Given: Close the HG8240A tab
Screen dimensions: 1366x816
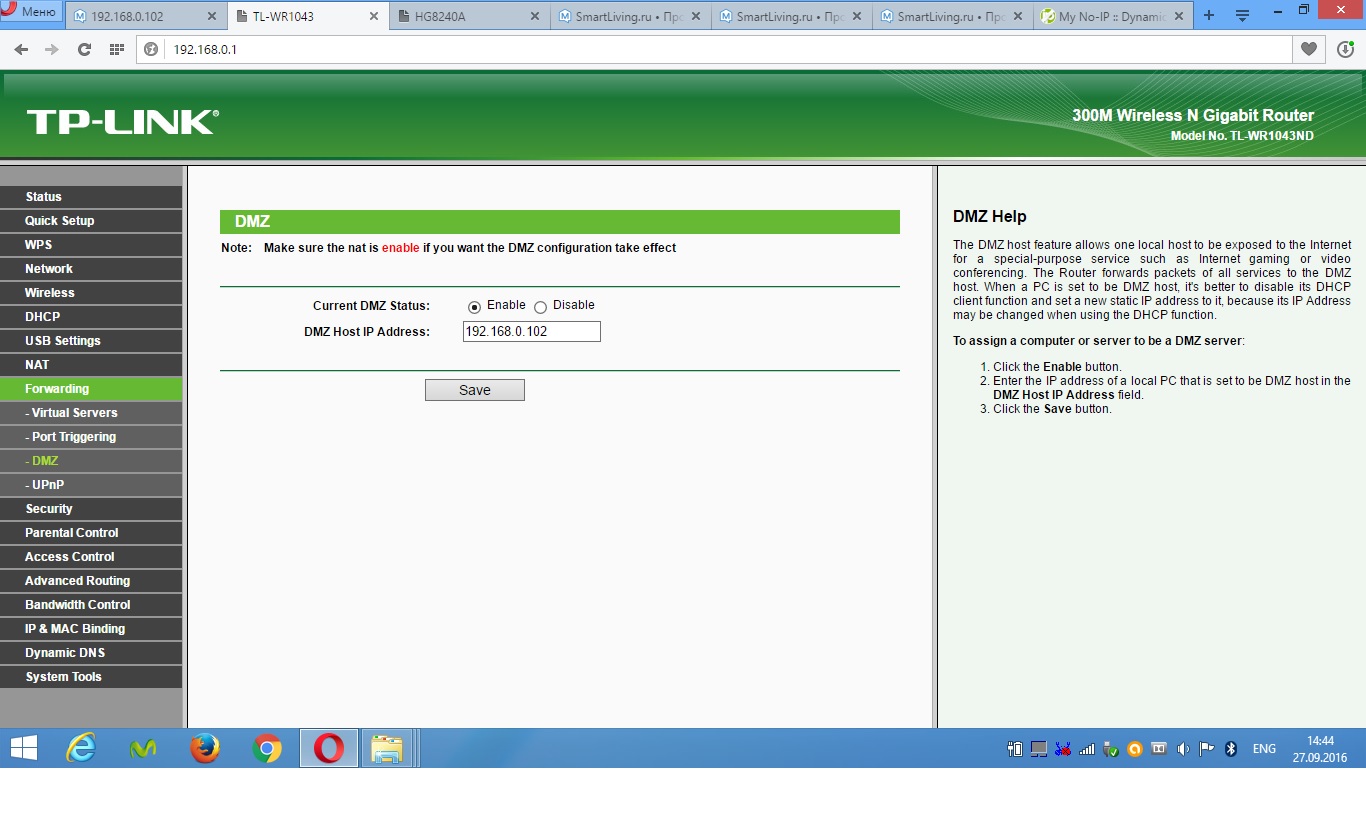Looking at the screenshot, I should click(x=534, y=16).
